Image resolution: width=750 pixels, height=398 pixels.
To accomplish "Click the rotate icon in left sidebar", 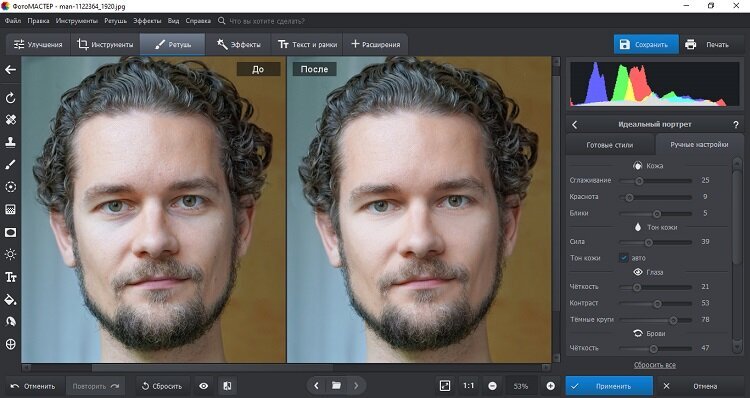I will click(x=11, y=98).
